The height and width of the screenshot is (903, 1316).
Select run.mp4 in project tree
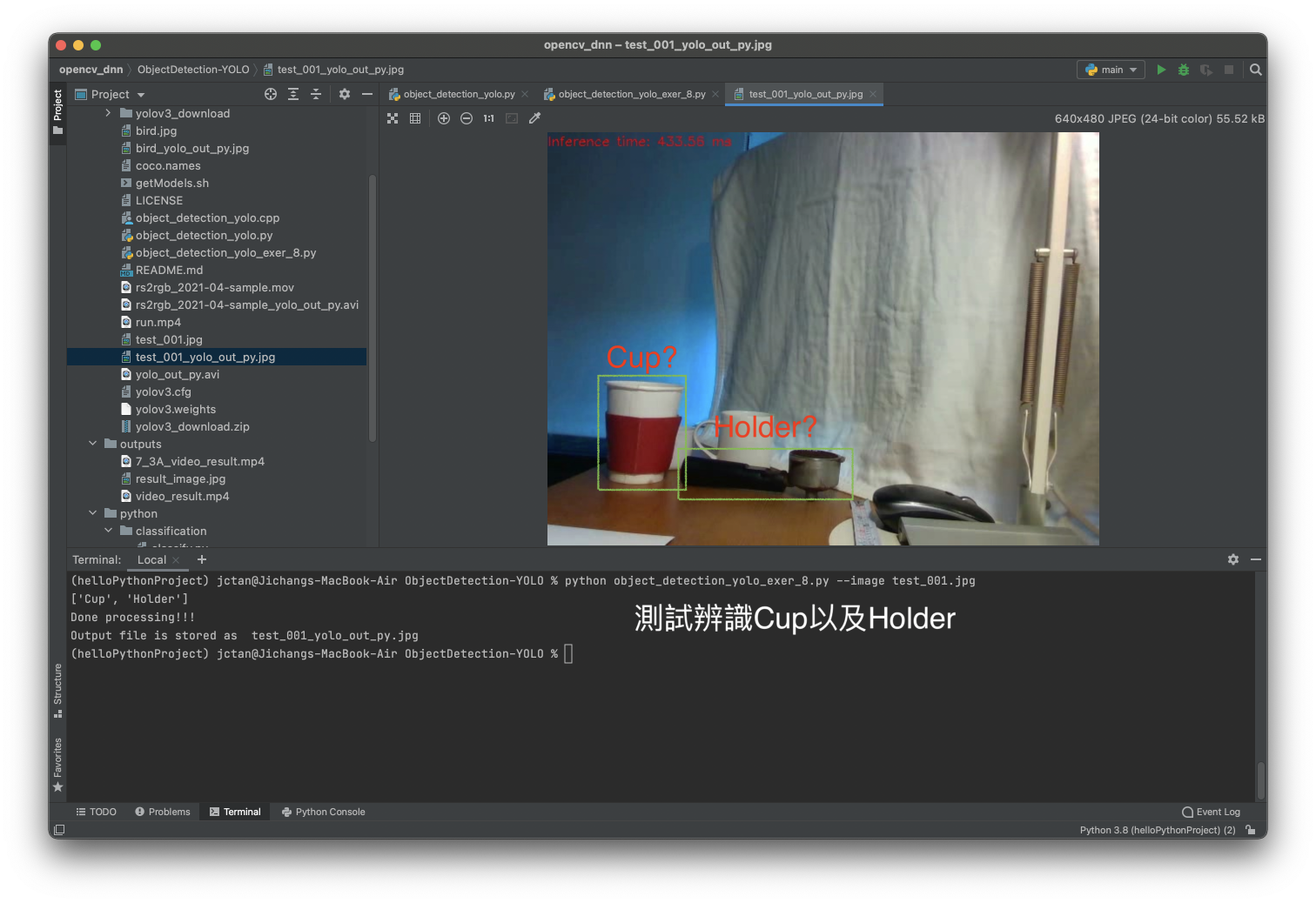[158, 322]
